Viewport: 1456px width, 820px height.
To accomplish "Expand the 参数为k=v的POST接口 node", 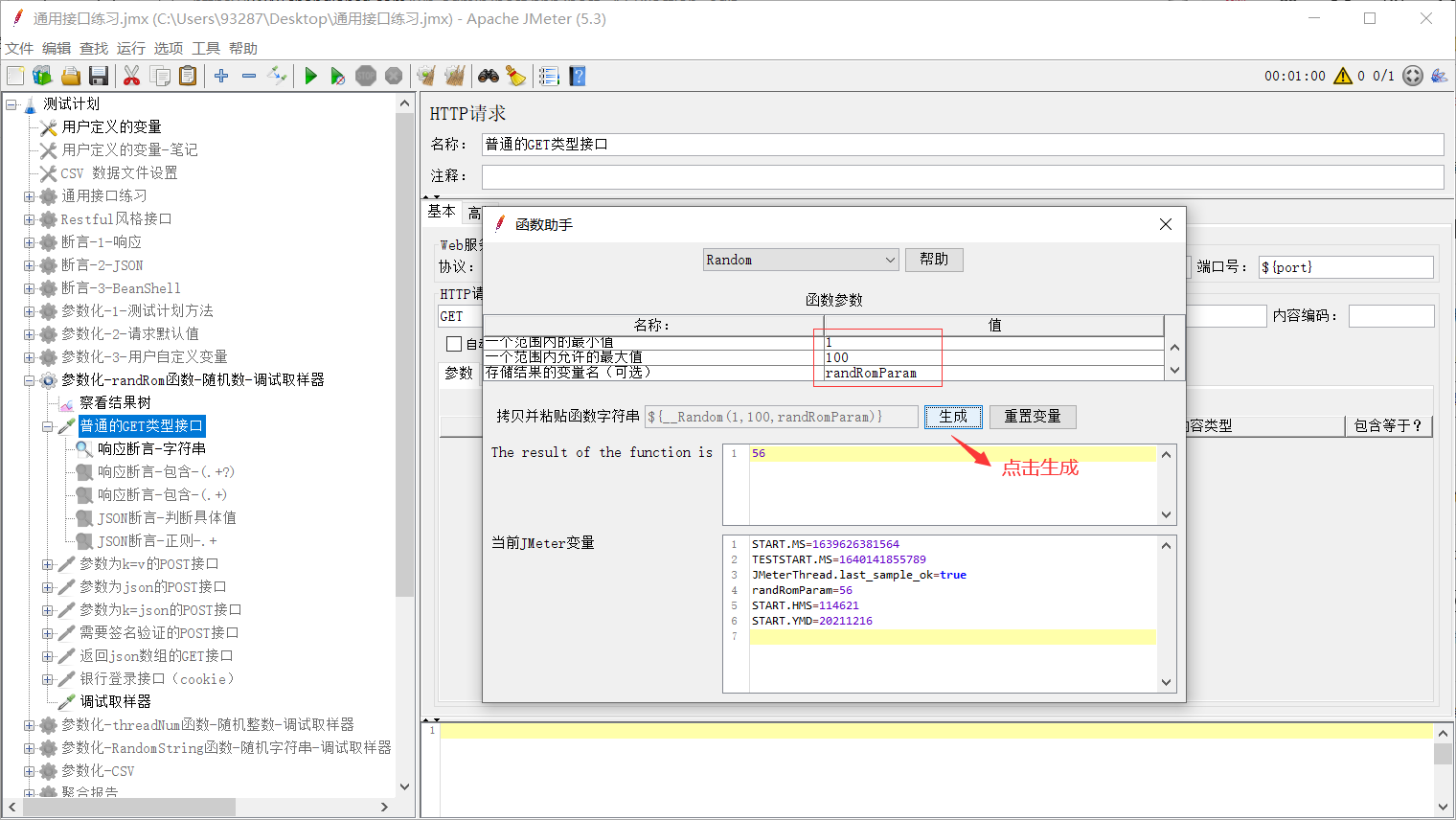I will (48, 564).
